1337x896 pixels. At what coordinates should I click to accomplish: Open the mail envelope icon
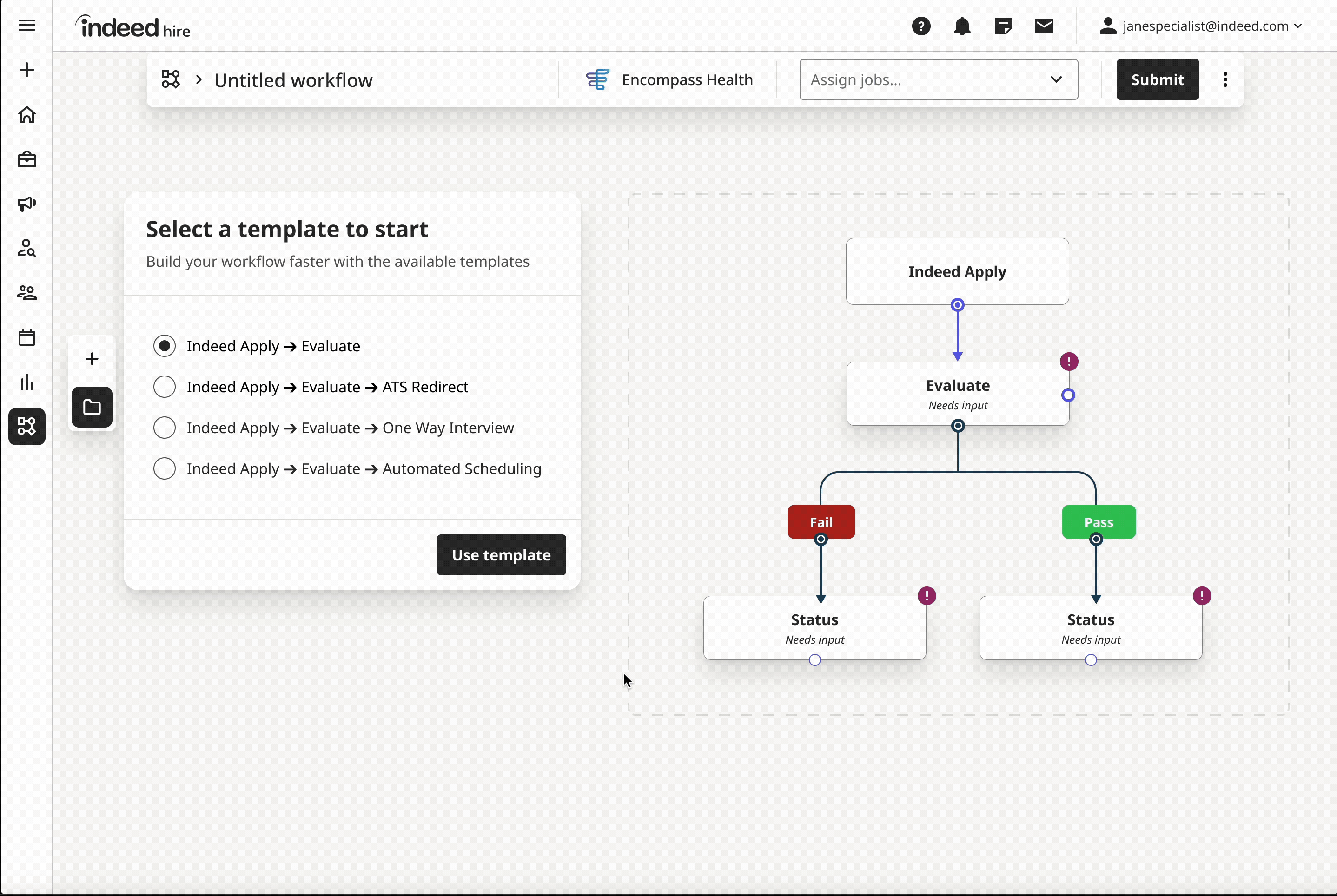point(1044,26)
